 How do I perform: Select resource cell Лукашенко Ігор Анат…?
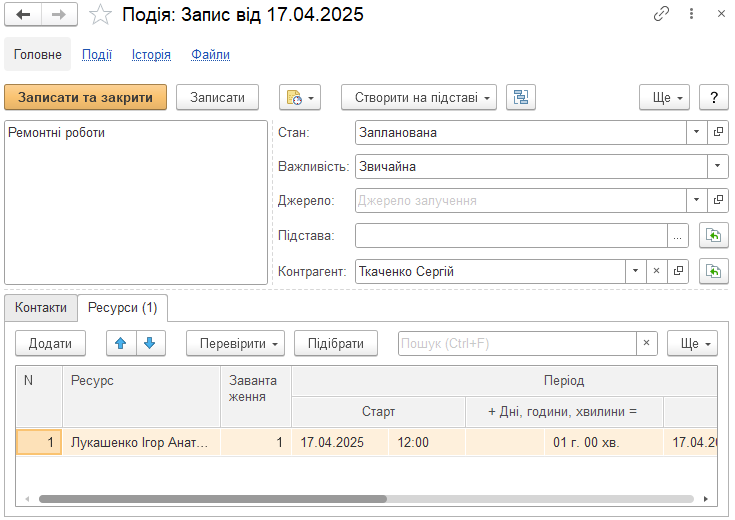click(x=141, y=442)
